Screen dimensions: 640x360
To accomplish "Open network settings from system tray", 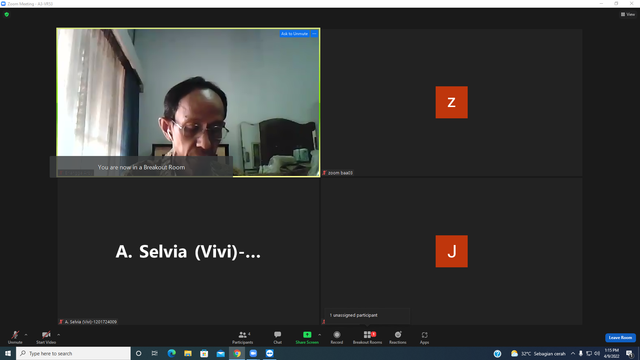I will (x=589, y=353).
